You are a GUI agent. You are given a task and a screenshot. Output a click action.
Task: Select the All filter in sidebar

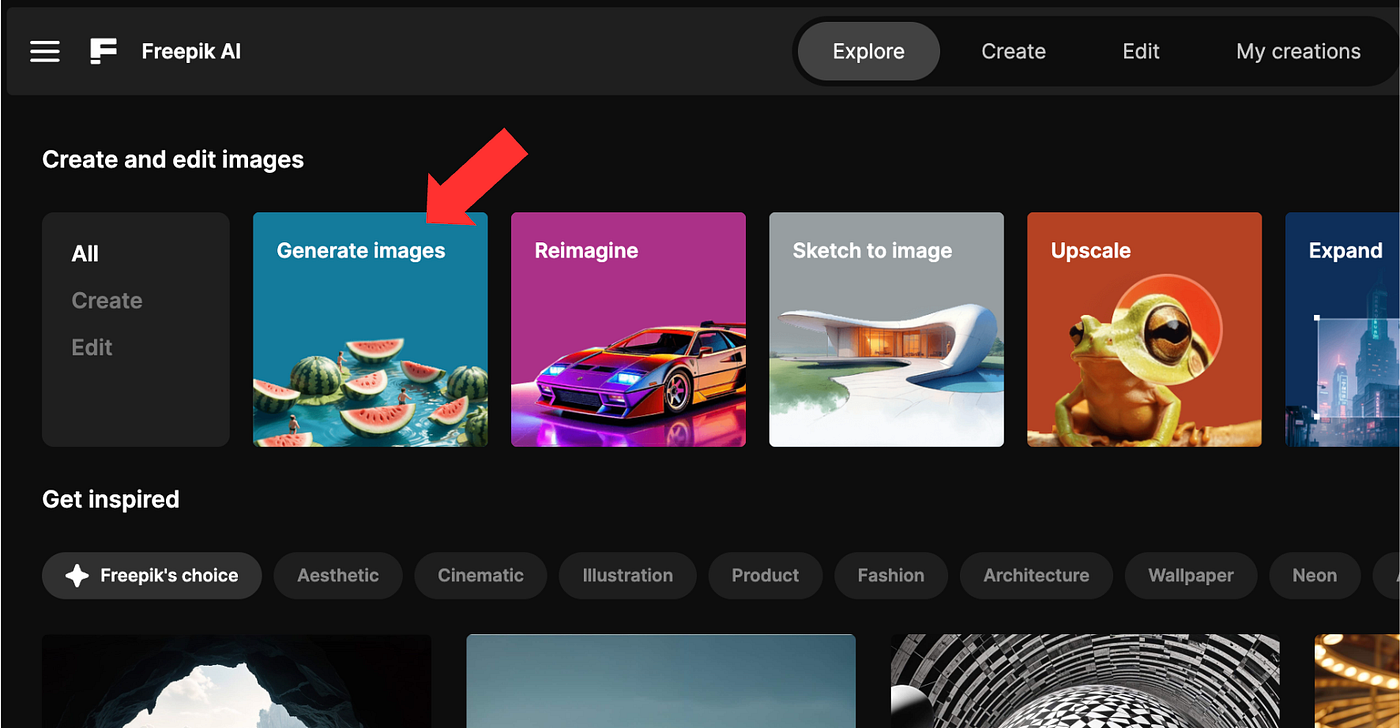(x=85, y=254)
